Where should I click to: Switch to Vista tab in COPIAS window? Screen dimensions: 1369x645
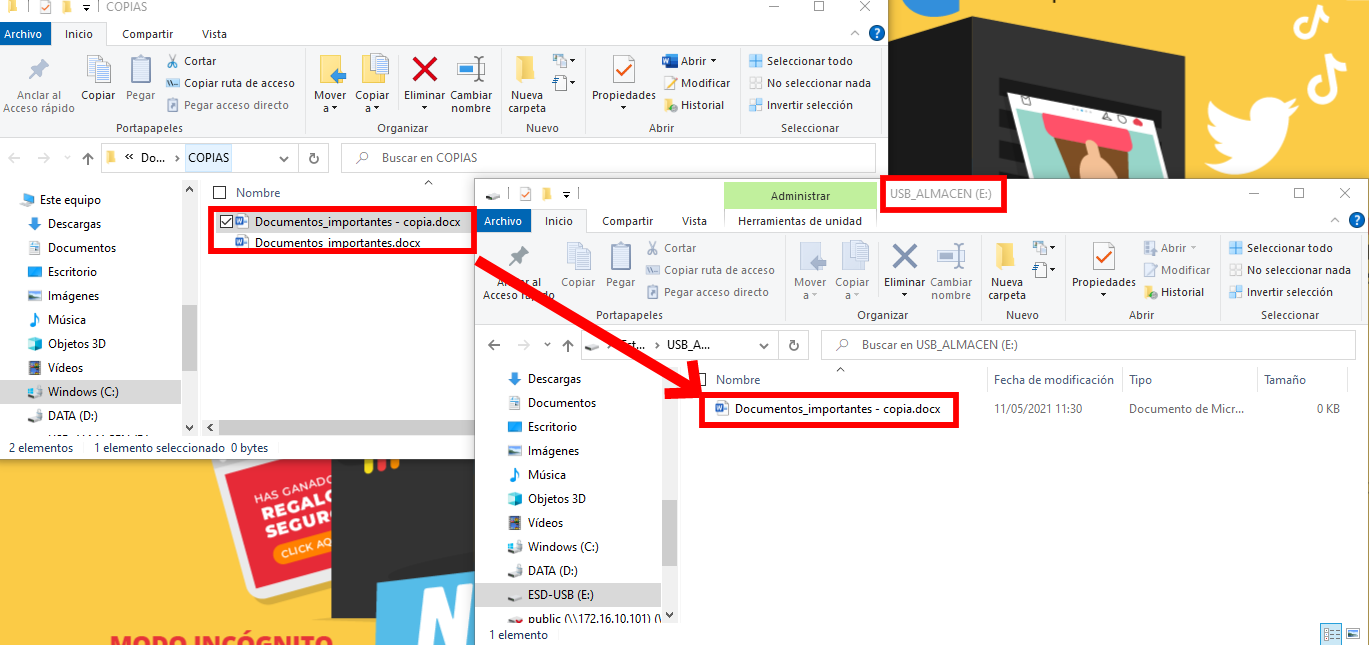(214, 34)
